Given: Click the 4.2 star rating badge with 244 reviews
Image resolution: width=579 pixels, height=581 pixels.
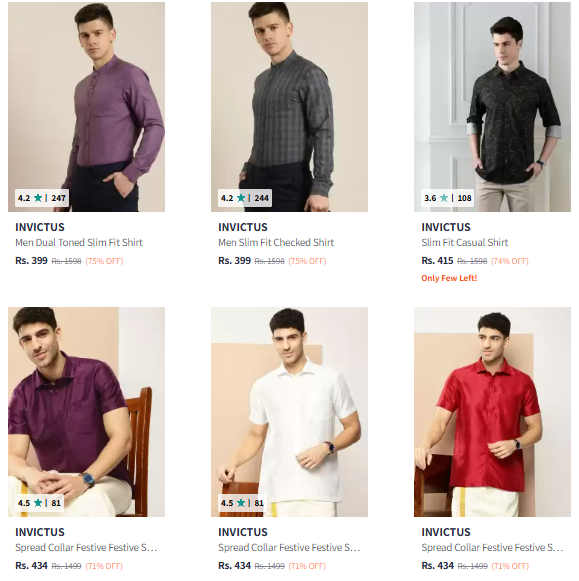Looking at the screenshot, I should [x=245, y=198].
